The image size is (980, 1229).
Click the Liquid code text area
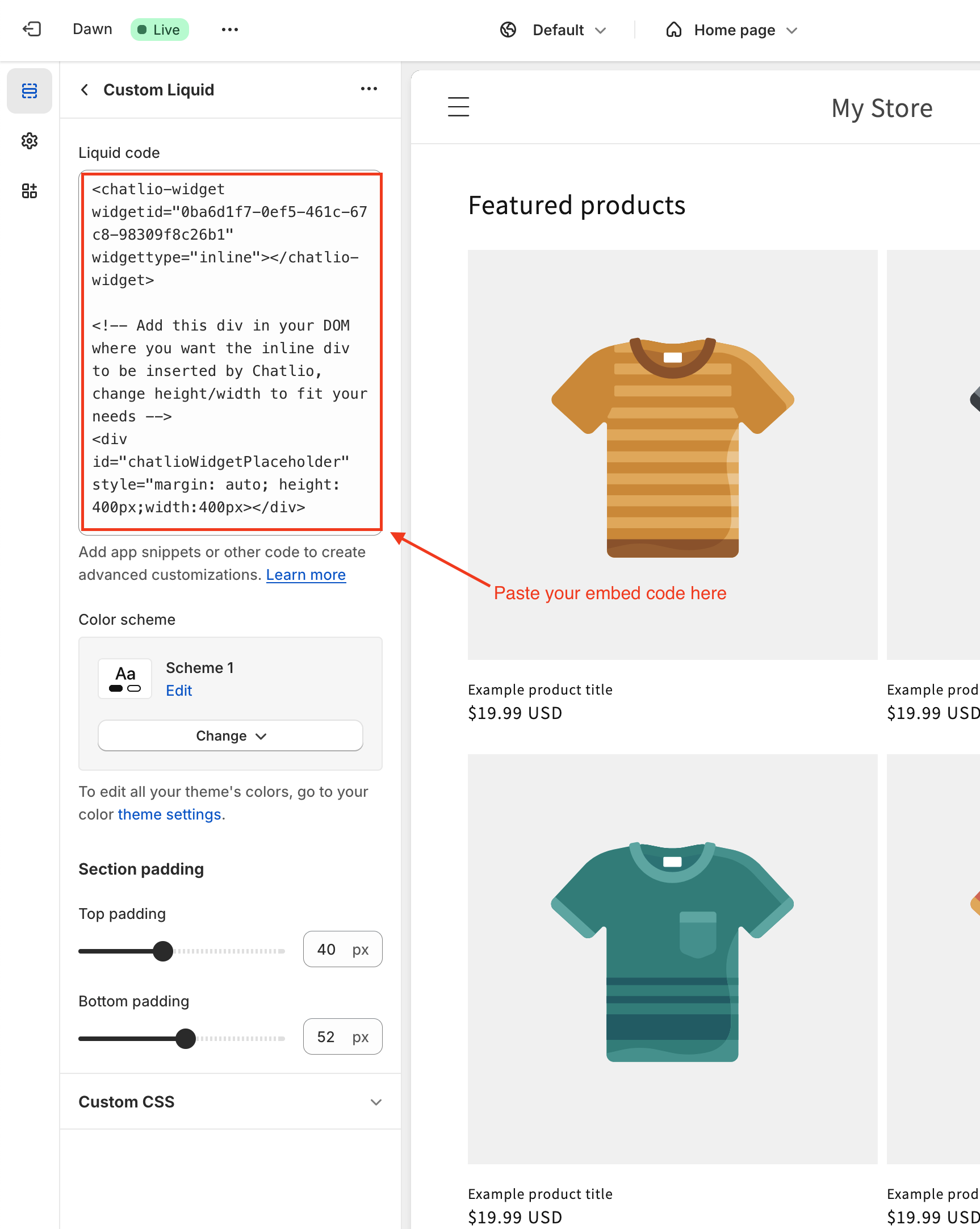[230, 352]
